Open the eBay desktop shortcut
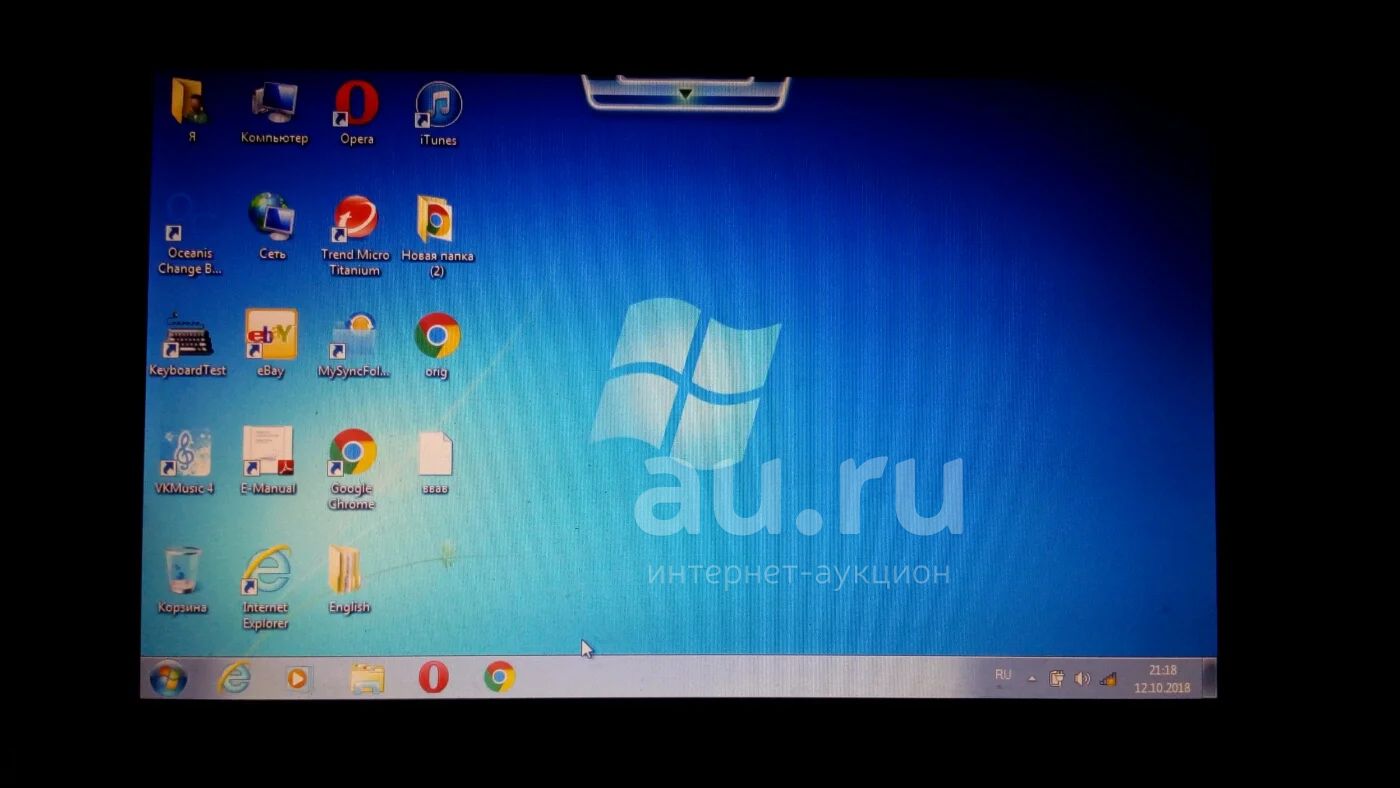 tap(271, 334)
